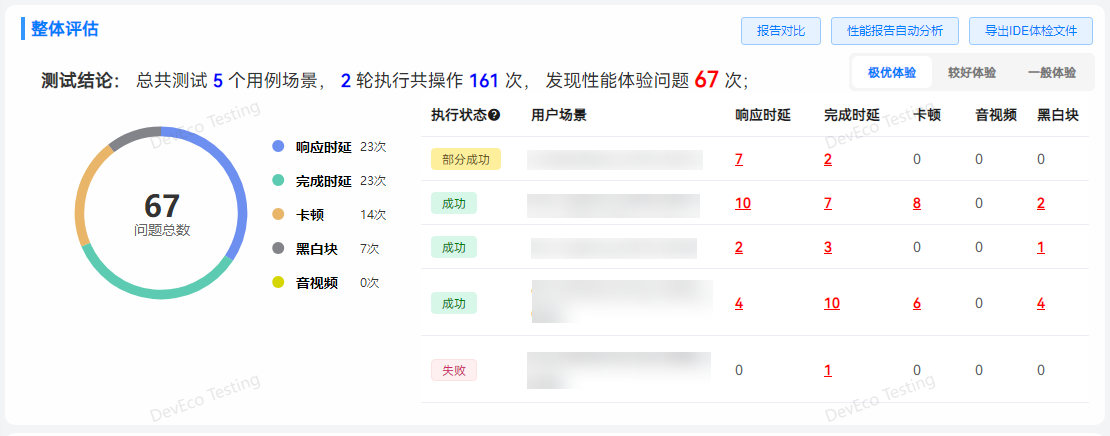Click the 部分成功 status tag
Image resolution: width=1110 pixels, height=436 pixels.
click(465, 159)
